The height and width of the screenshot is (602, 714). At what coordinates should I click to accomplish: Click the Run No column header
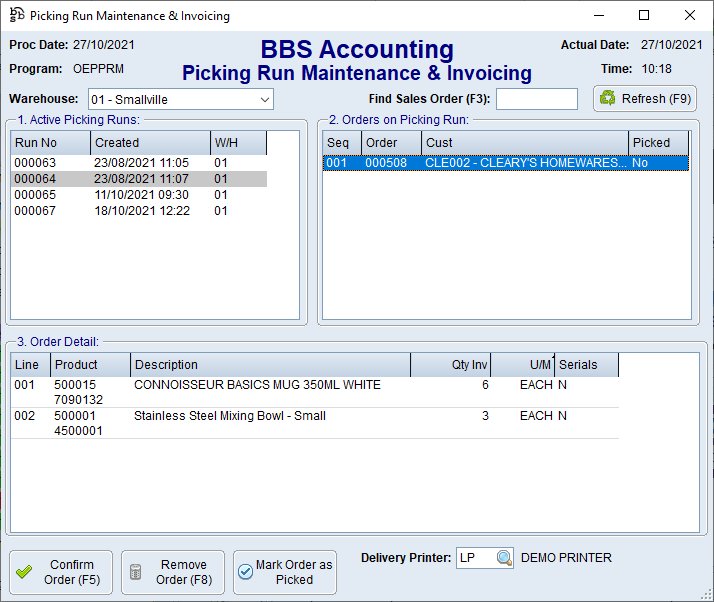(x=50, y=143)
